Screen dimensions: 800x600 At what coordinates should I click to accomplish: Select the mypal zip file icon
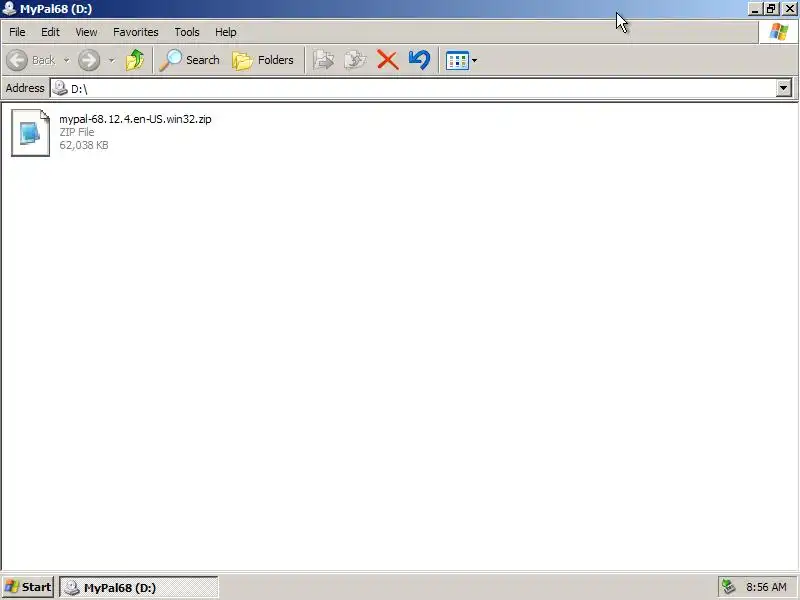pos(31,133)
